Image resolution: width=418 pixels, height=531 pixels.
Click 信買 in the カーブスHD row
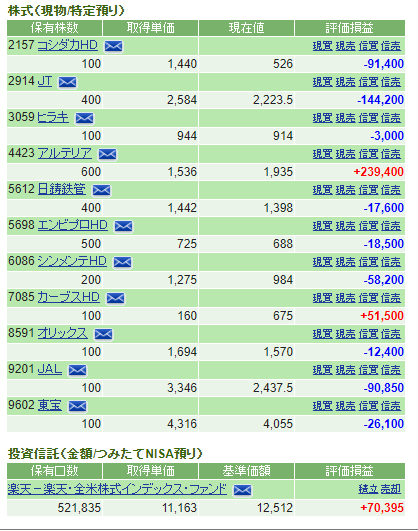pos(368,298)
